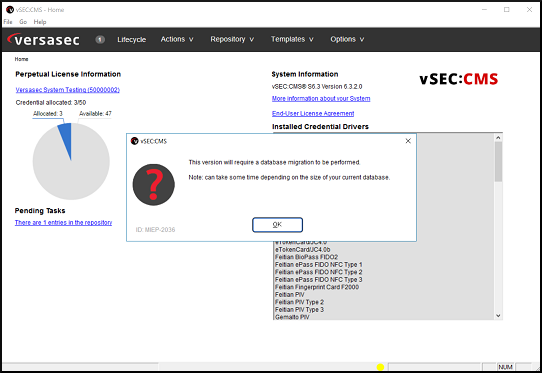Expand the Repository dropdown
Screen dimensions: 542x373
point(232,39)
